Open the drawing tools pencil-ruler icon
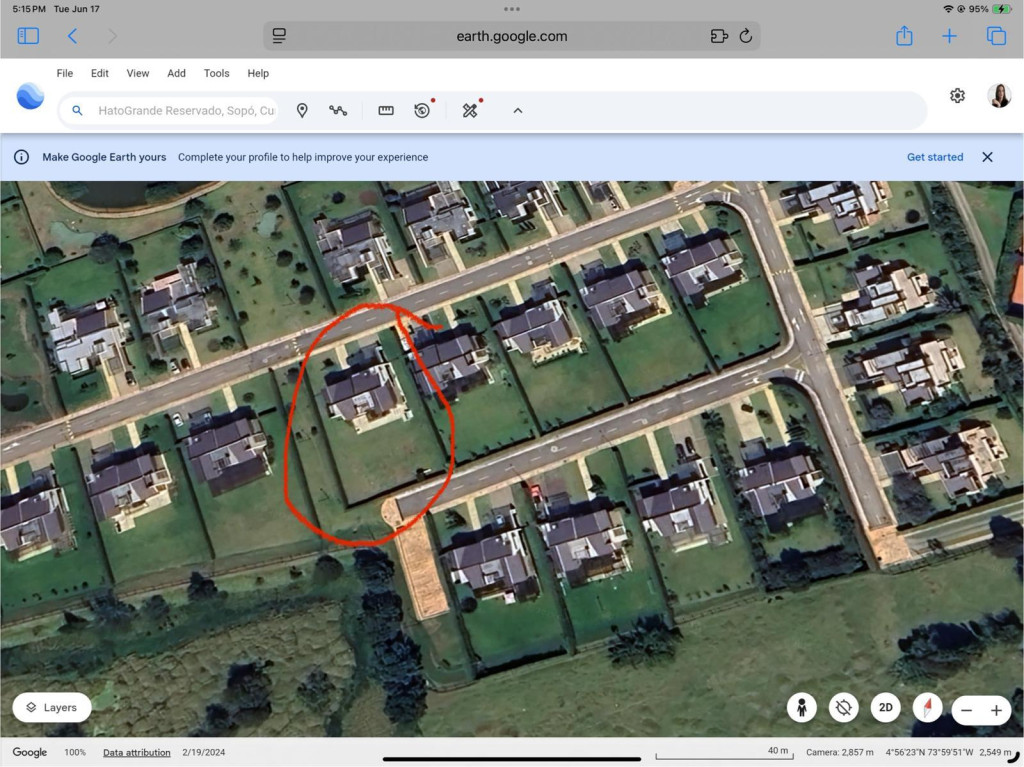 [x=470, y=110]
